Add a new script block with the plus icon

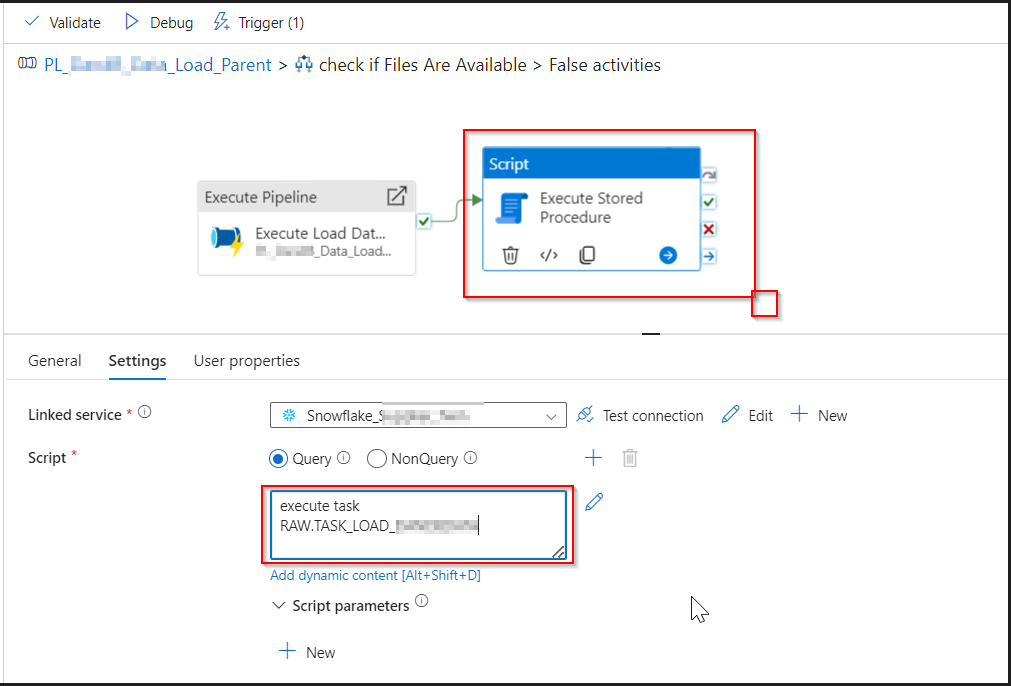pos(593,458)
